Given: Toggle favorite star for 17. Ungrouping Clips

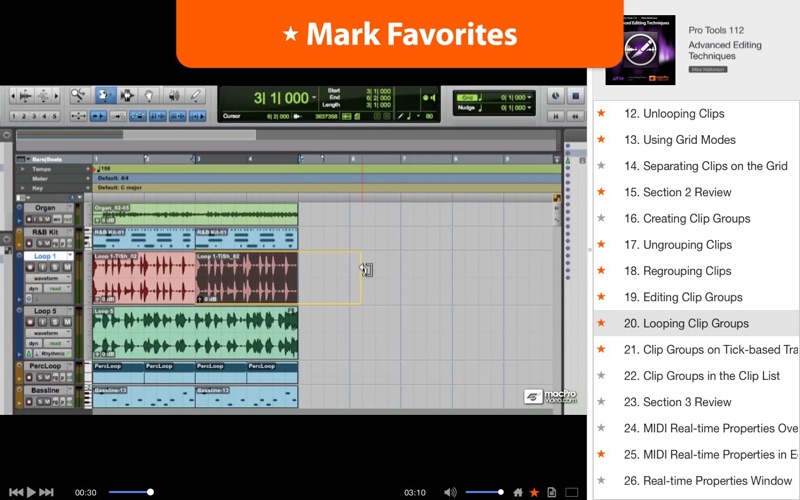Looking at the screenshot, I should click(602, 244).
